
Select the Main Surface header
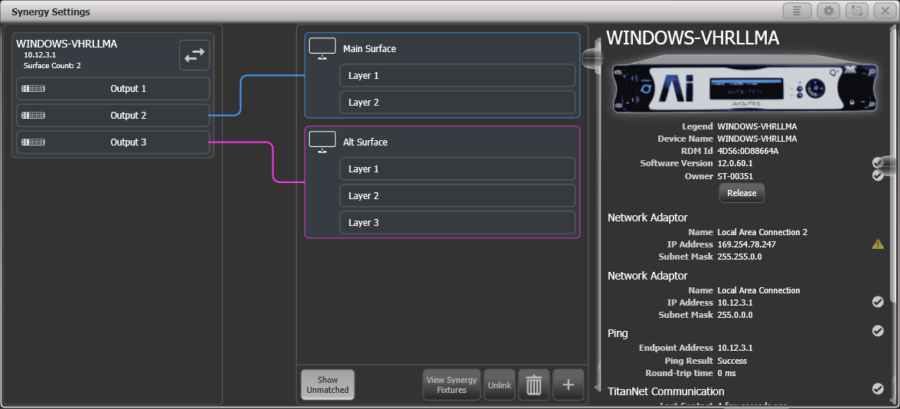[370, 49]
